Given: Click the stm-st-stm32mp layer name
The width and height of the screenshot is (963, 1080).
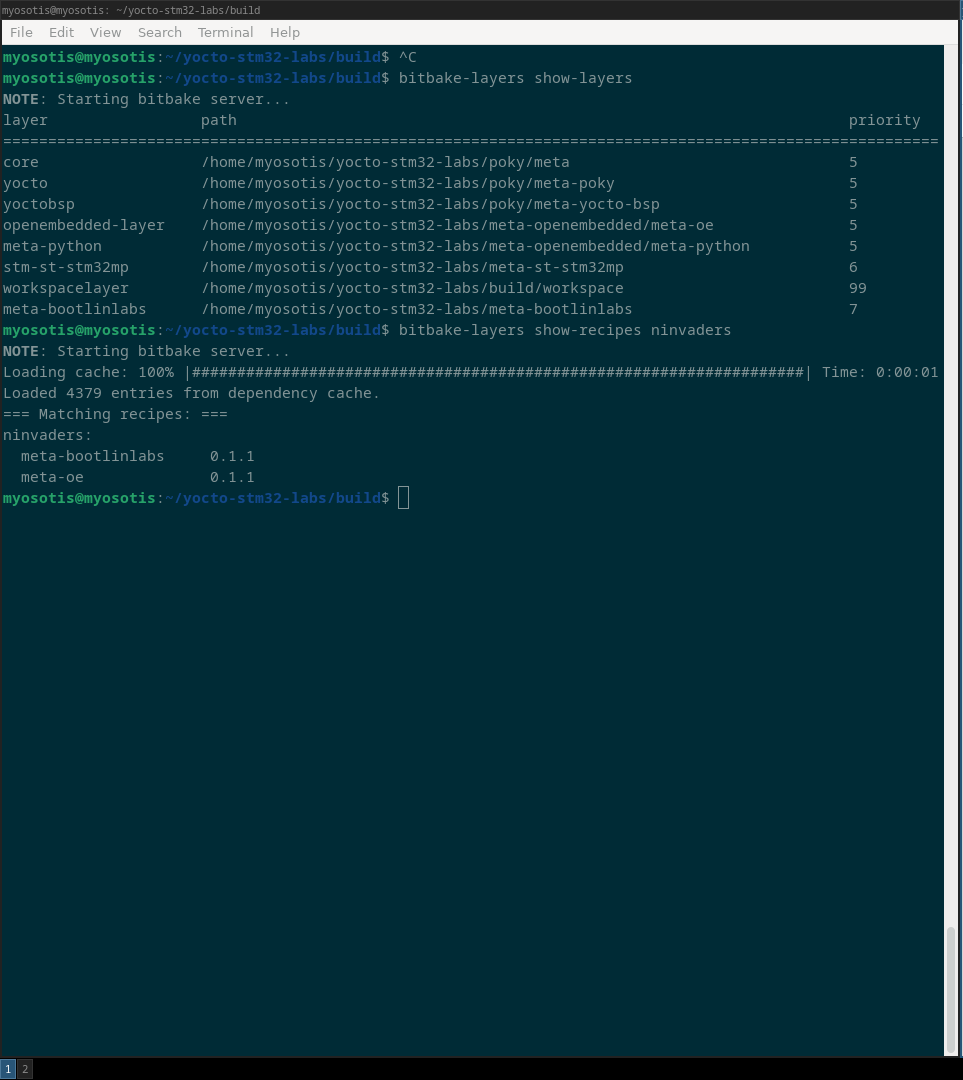Looking at the screenshot, I should [x=66, y=267].
